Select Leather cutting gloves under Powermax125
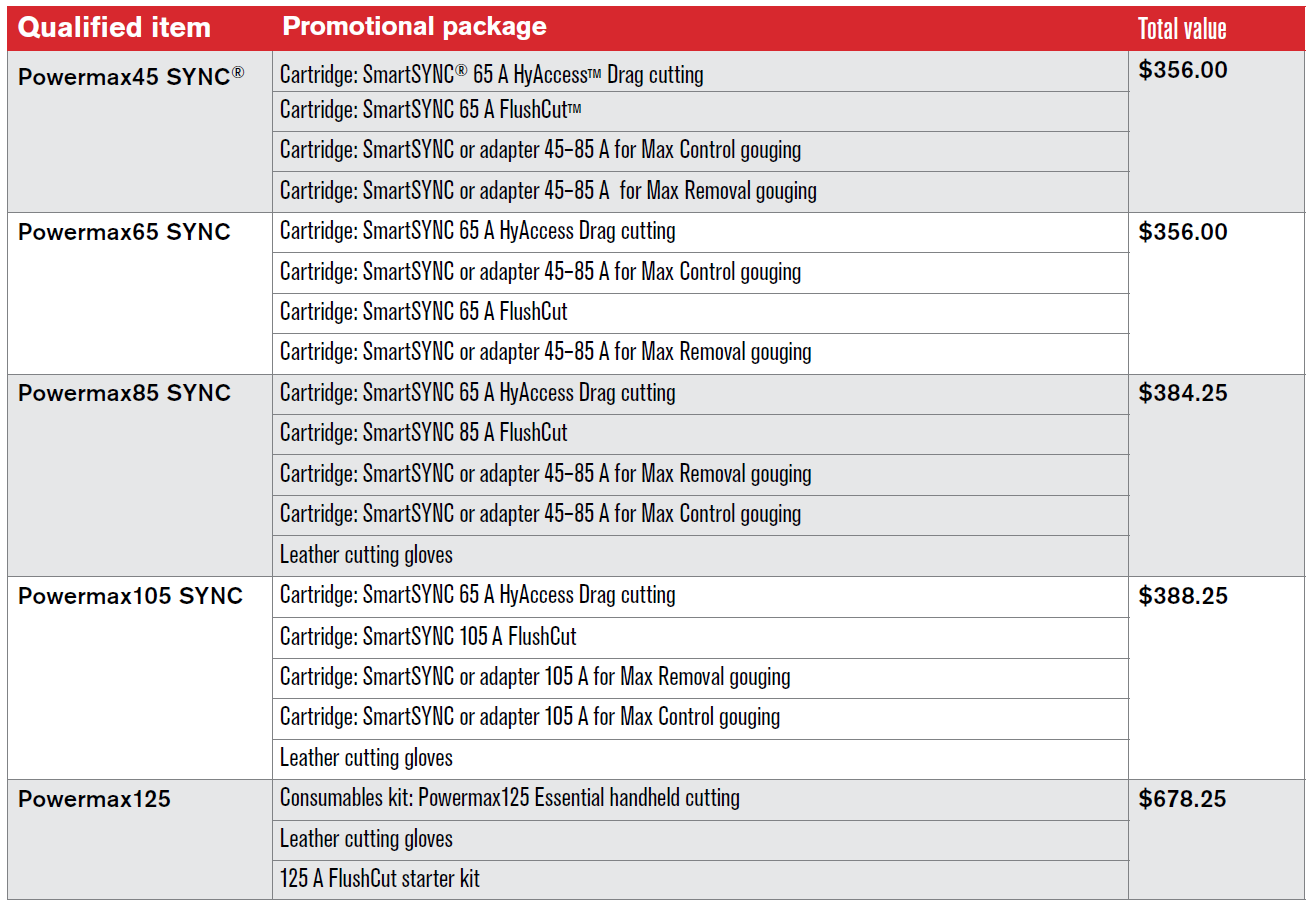Image resolution: width=1308 pixels, height=902 pixels. point(366,839)
